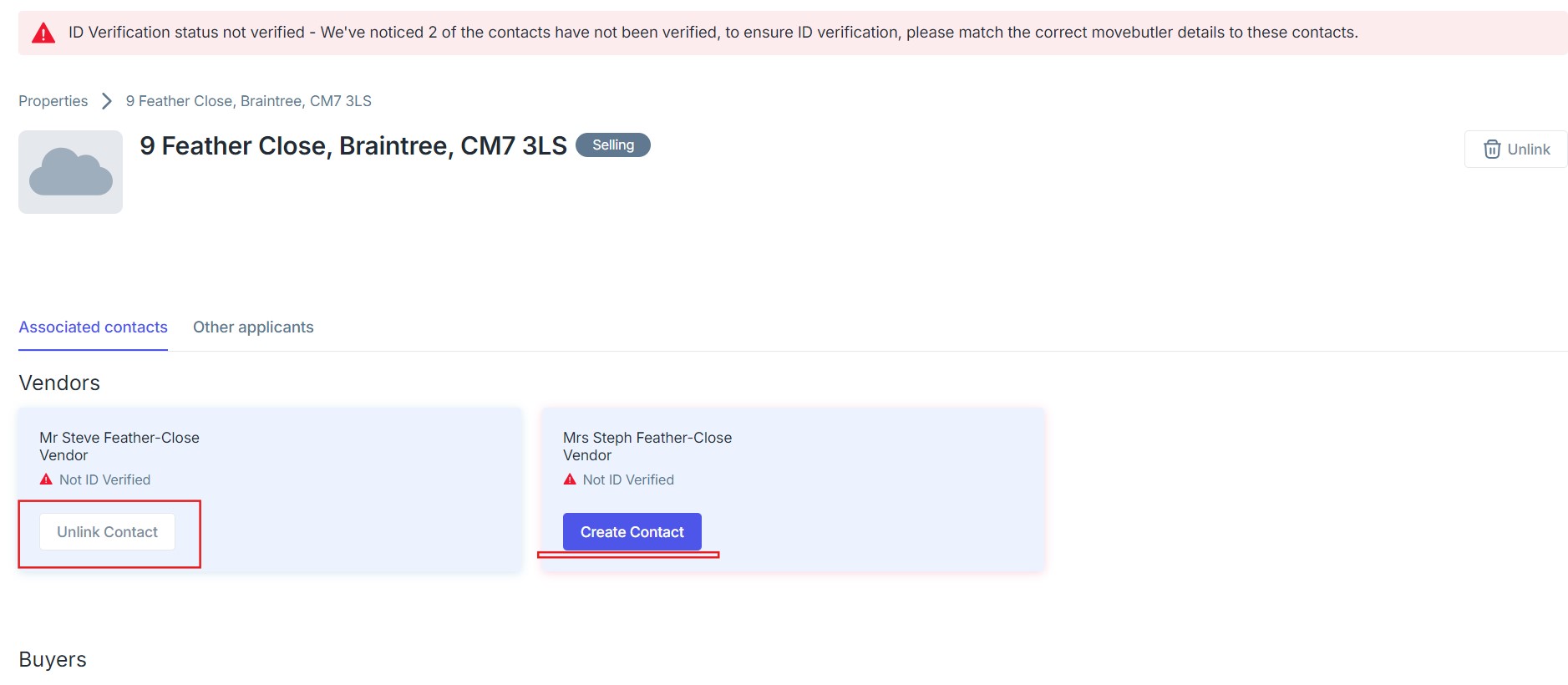Click the Unlink property button
This screenshot has height=685, width=1568.
click(1515, 150)
